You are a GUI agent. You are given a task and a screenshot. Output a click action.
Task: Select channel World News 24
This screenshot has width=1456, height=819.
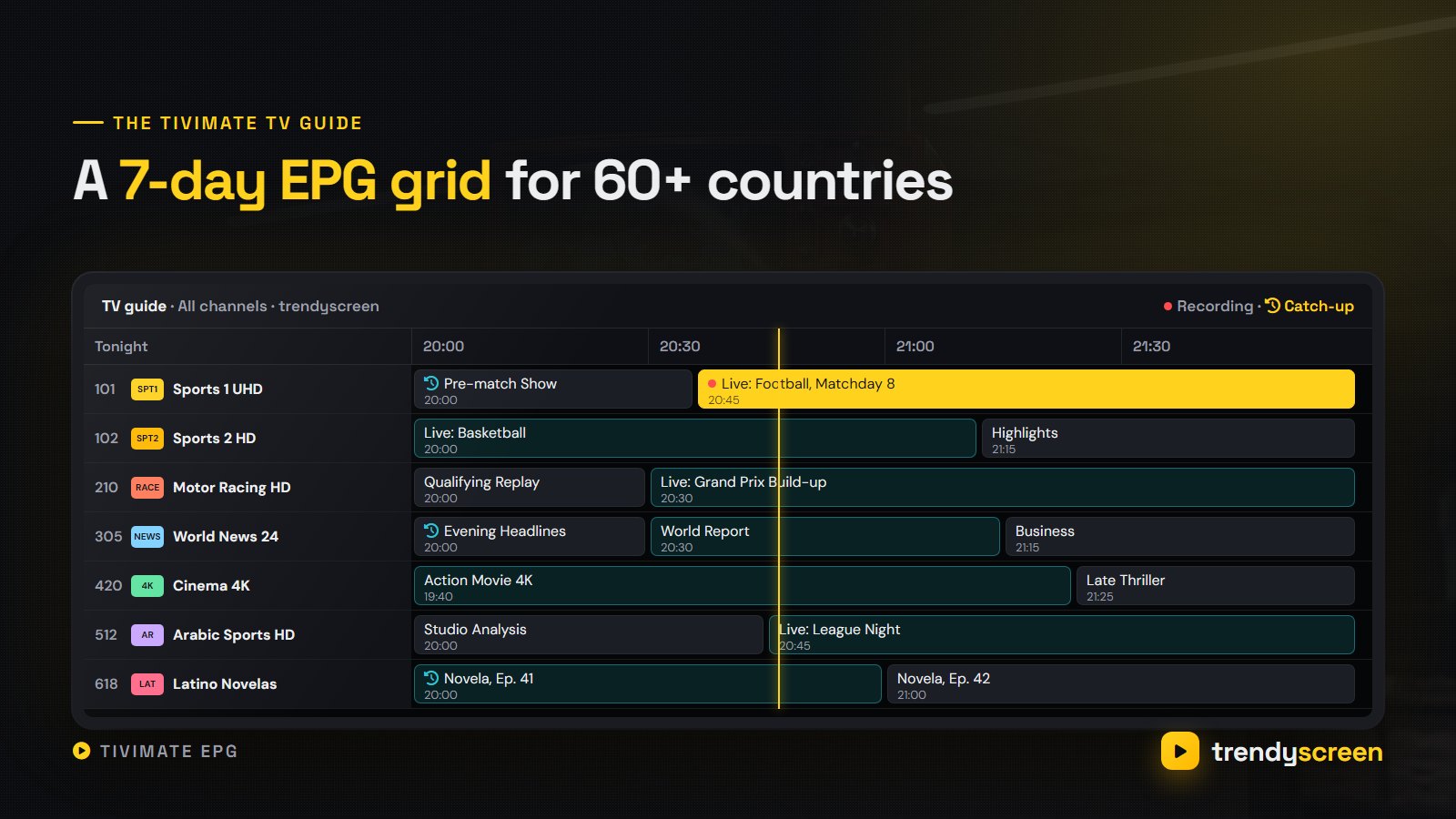click(248, 537)
